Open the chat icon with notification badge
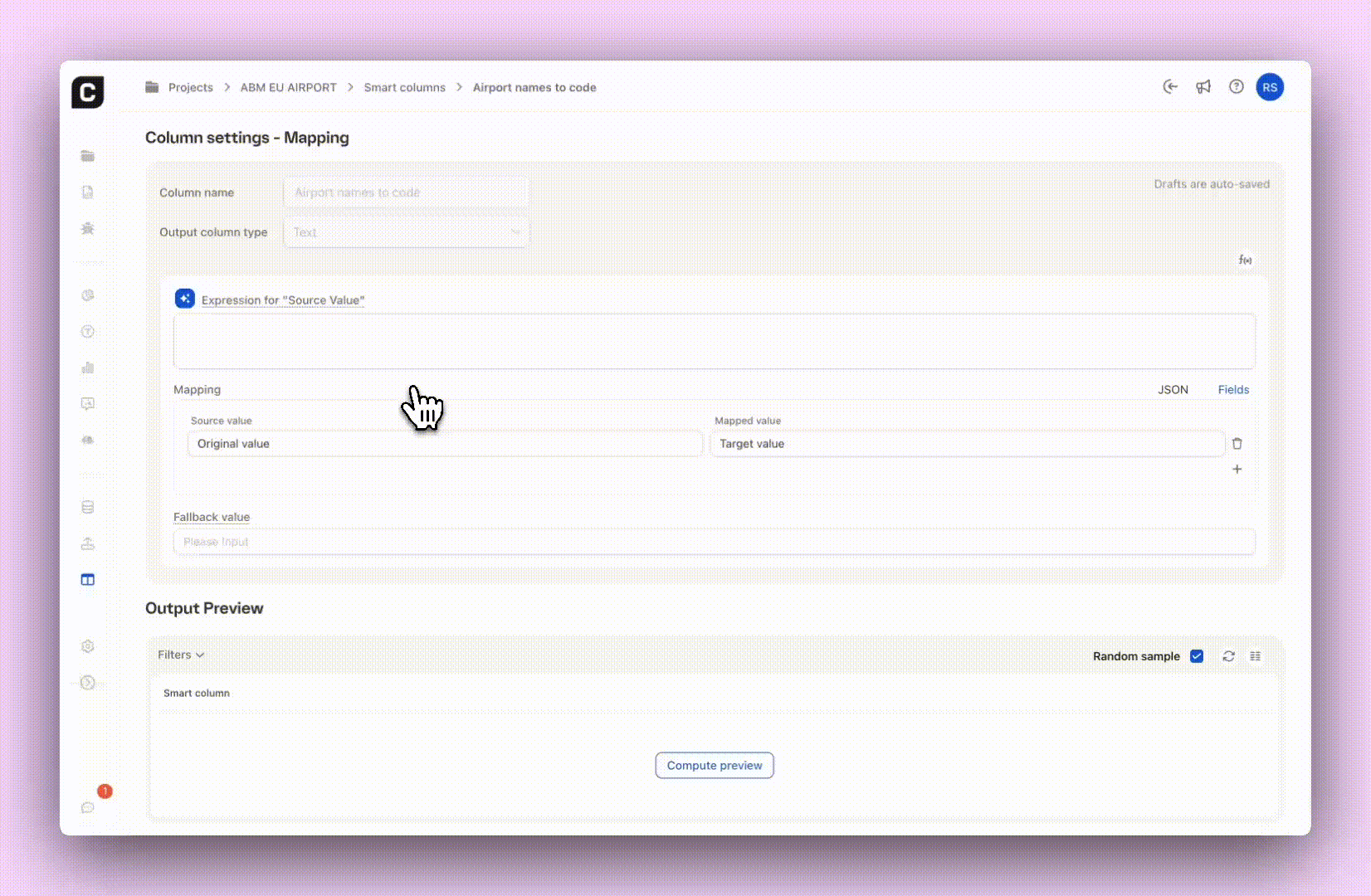Screen dimensions: 1371x896 (88, 807)
